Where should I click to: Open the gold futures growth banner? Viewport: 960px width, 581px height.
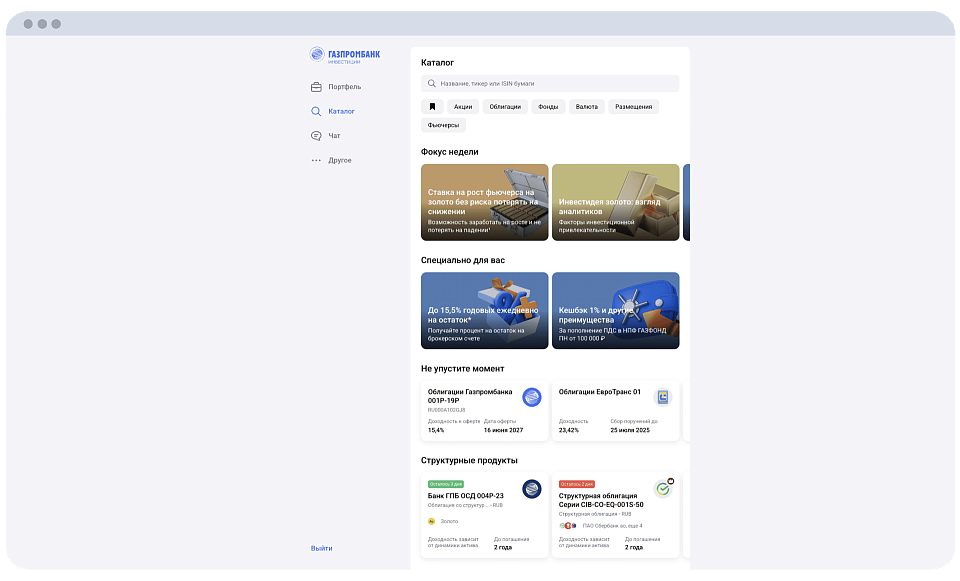pyautogui.click(x=484, y=202)
